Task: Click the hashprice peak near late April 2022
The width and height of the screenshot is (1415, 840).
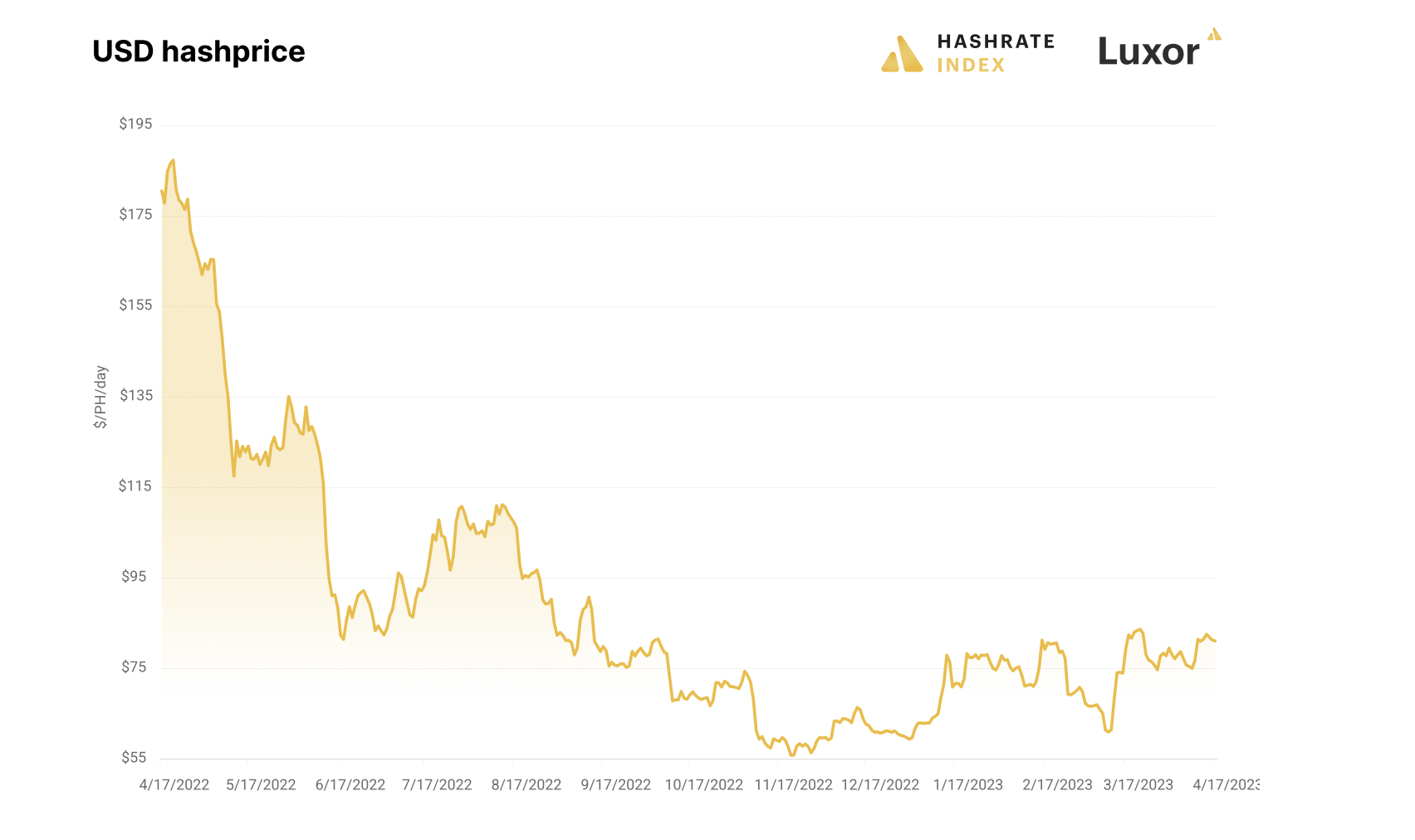Action: click(x=173, y=160)
